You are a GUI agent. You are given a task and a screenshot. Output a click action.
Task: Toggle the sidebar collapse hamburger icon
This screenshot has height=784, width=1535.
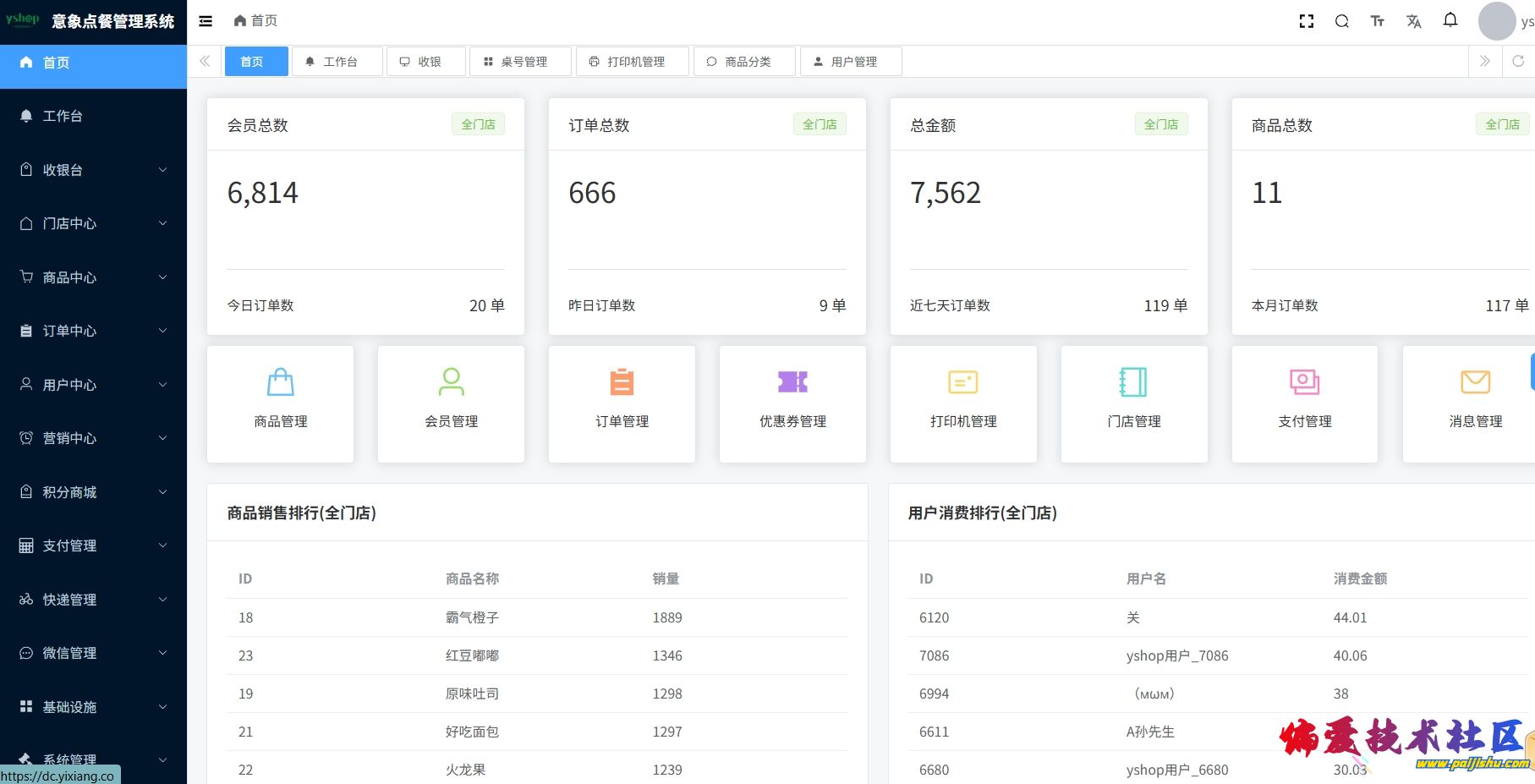click(206, 21)
